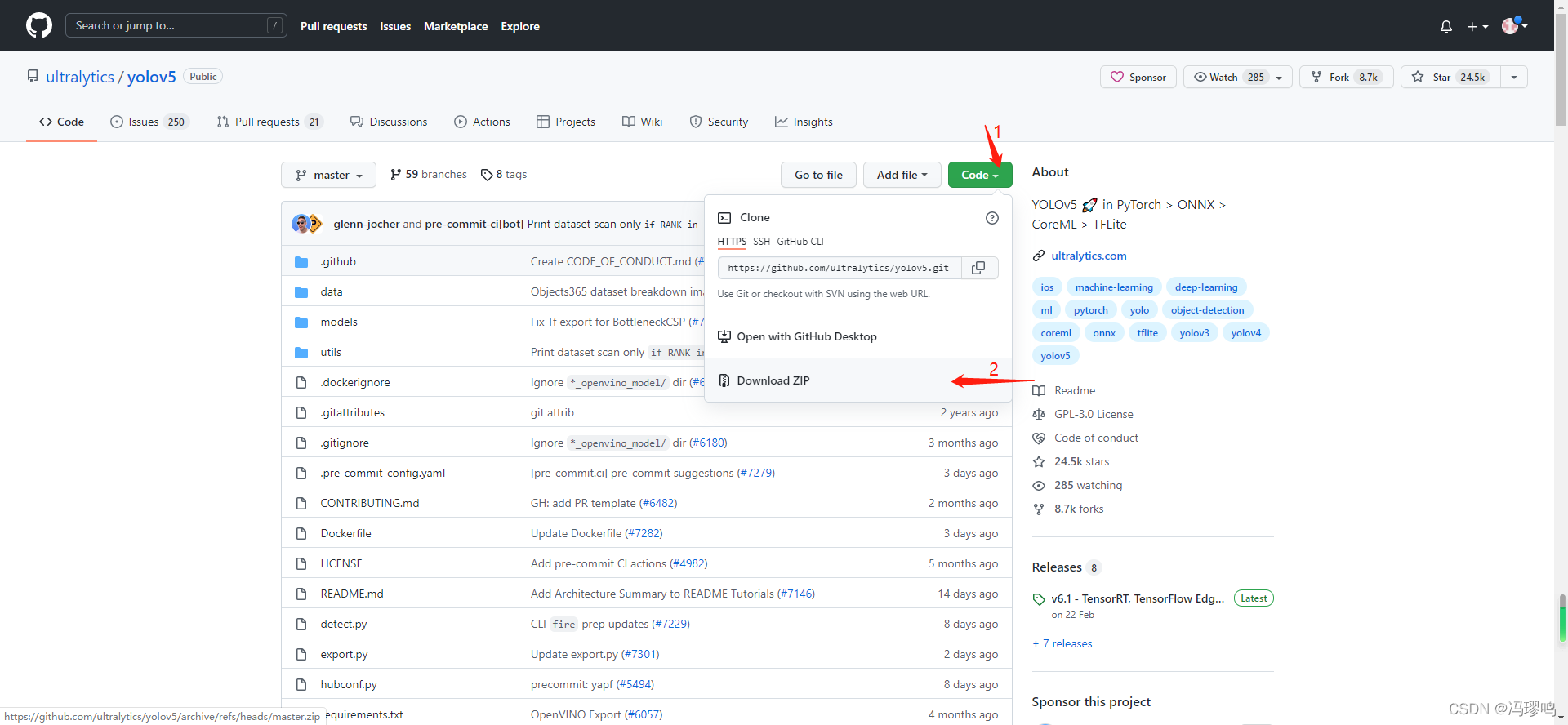
Task: Click the Go to file button
Action: [818, 175]
